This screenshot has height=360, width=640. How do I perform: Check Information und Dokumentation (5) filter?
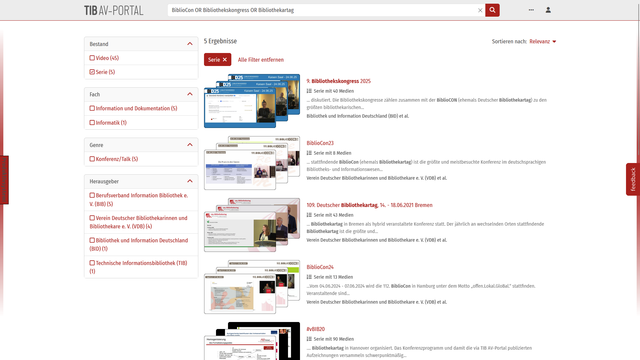(x=92, y=109)
